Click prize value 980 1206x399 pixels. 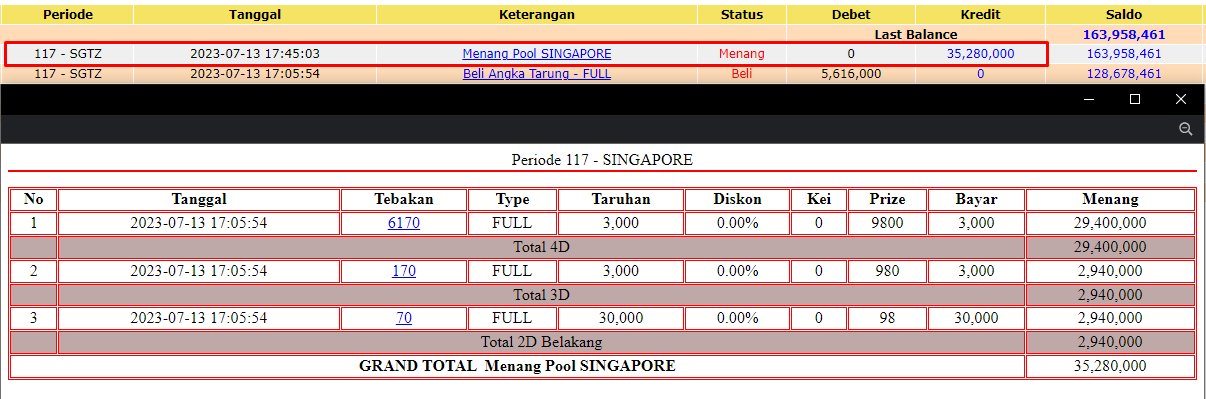(886, 271)
